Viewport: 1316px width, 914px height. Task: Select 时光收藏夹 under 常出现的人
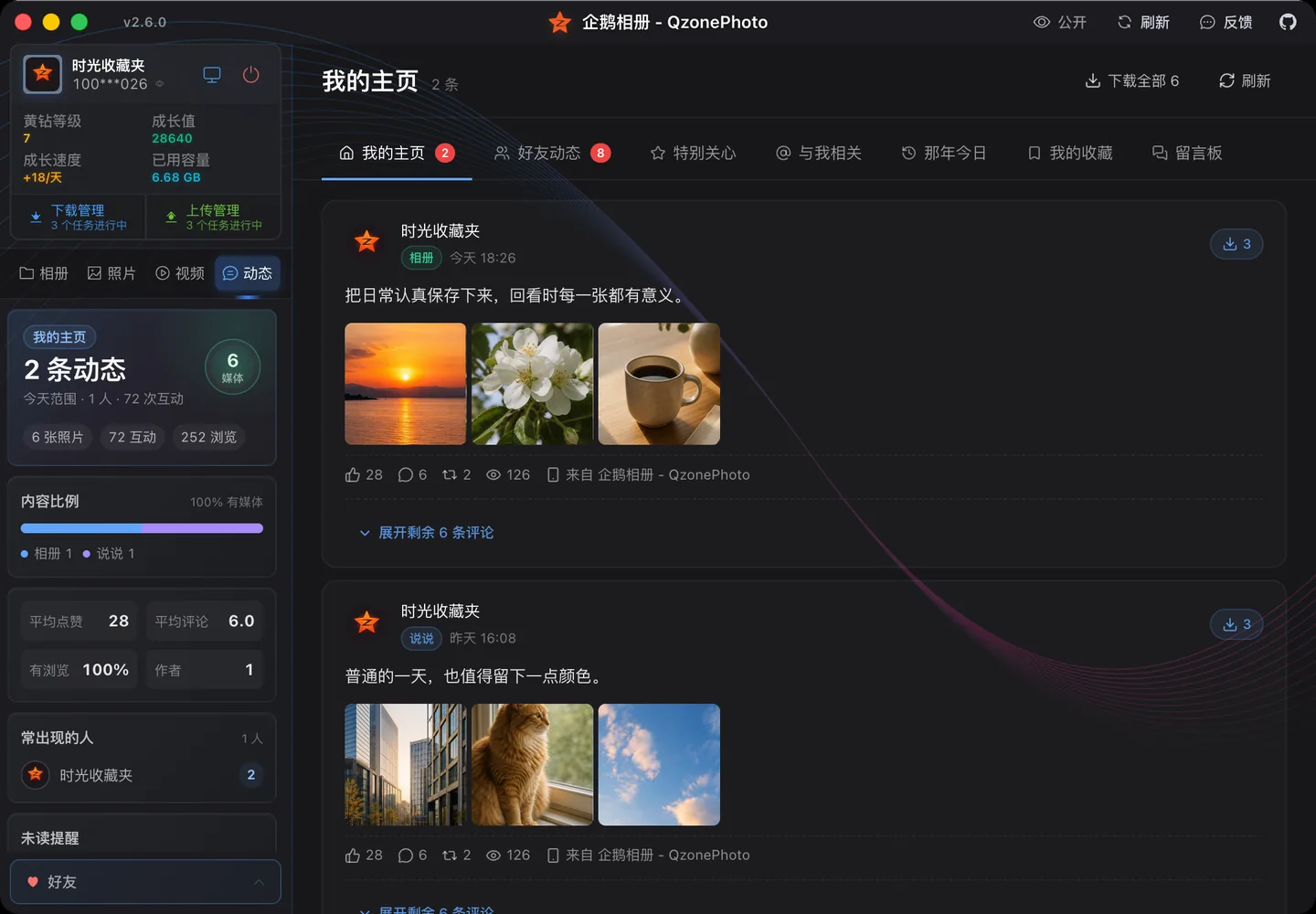(x=142, y=775)
